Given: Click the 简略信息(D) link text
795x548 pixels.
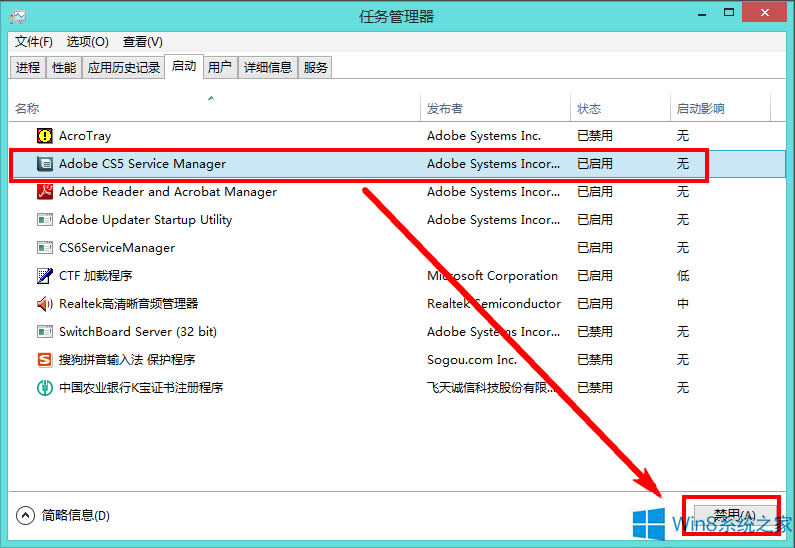Looking at the screenshot, I should 76,516.
